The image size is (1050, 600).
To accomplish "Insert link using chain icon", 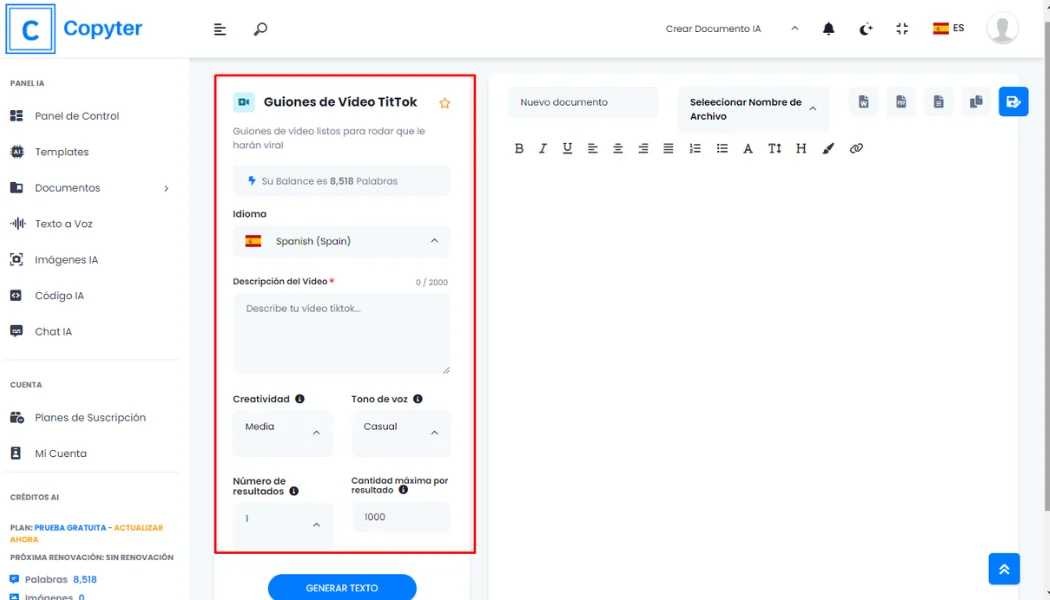I will [x=856, y=148].
